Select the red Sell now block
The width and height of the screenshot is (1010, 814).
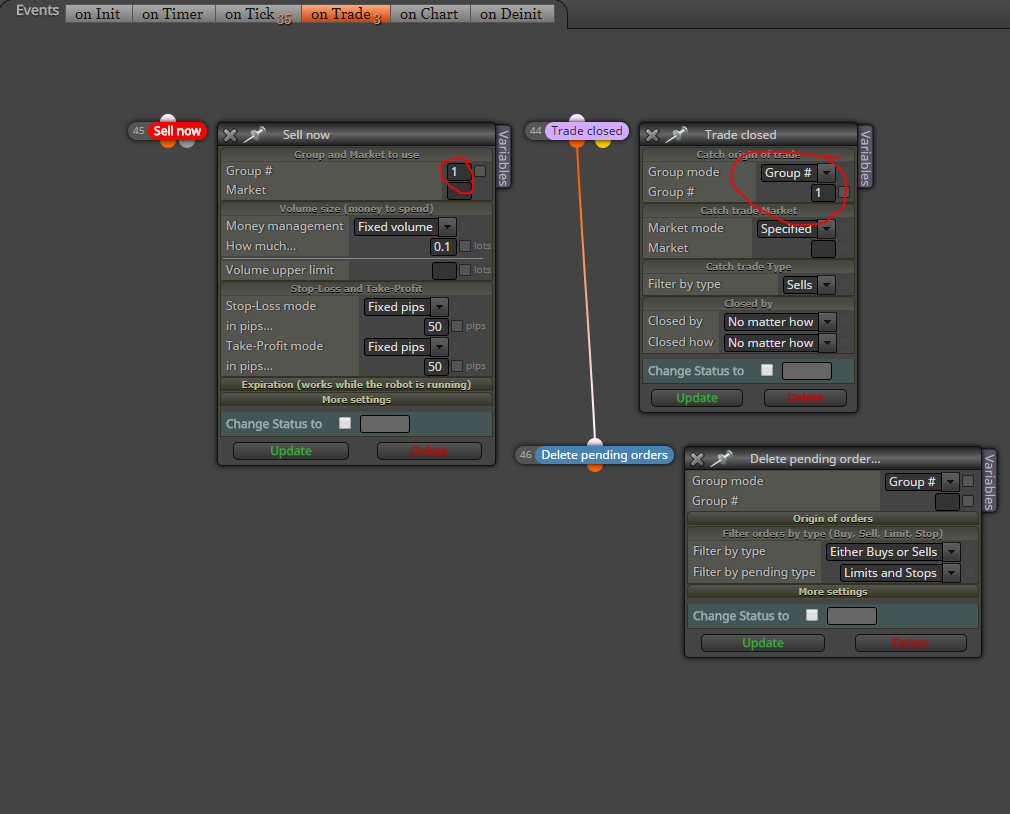177,131
